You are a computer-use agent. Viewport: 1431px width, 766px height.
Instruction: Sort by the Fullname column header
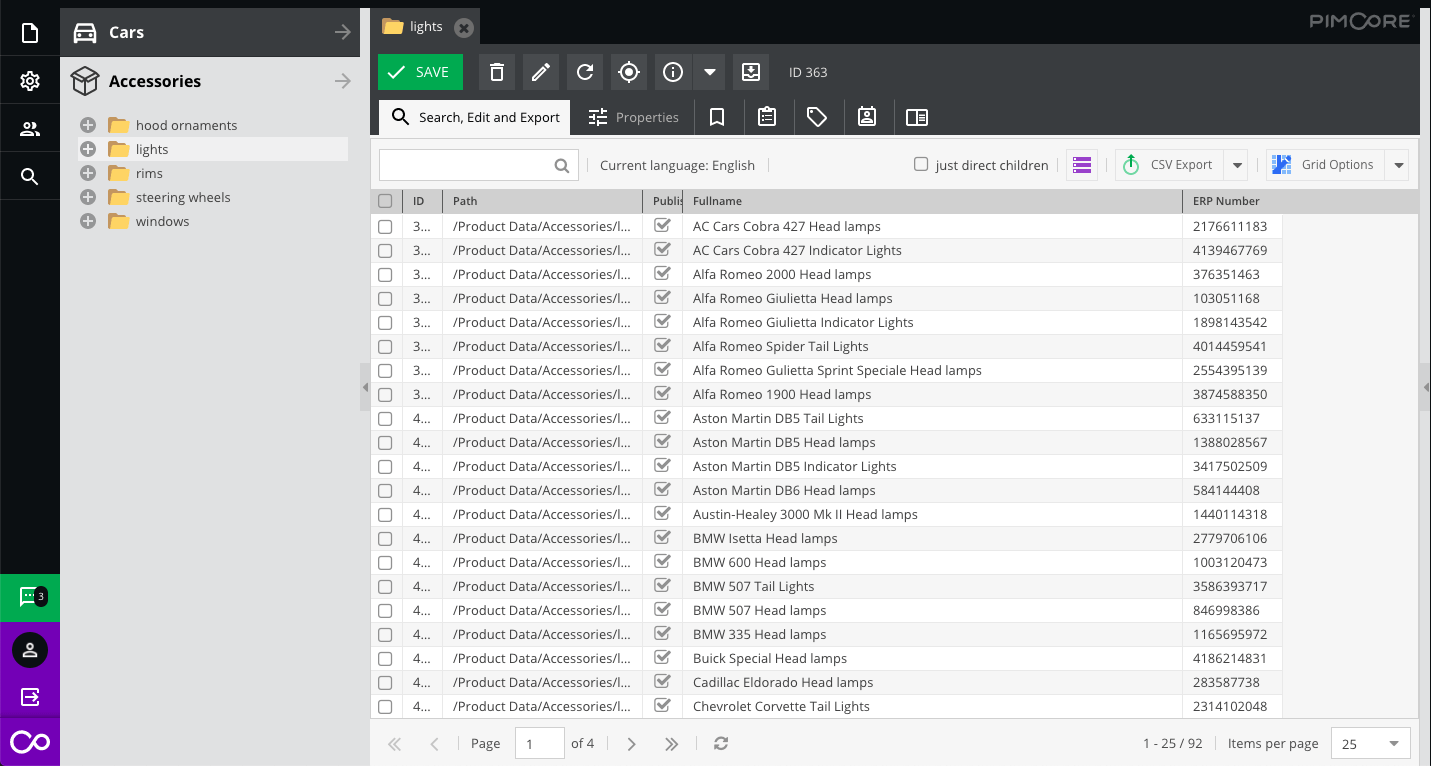(x=933, y=201)
